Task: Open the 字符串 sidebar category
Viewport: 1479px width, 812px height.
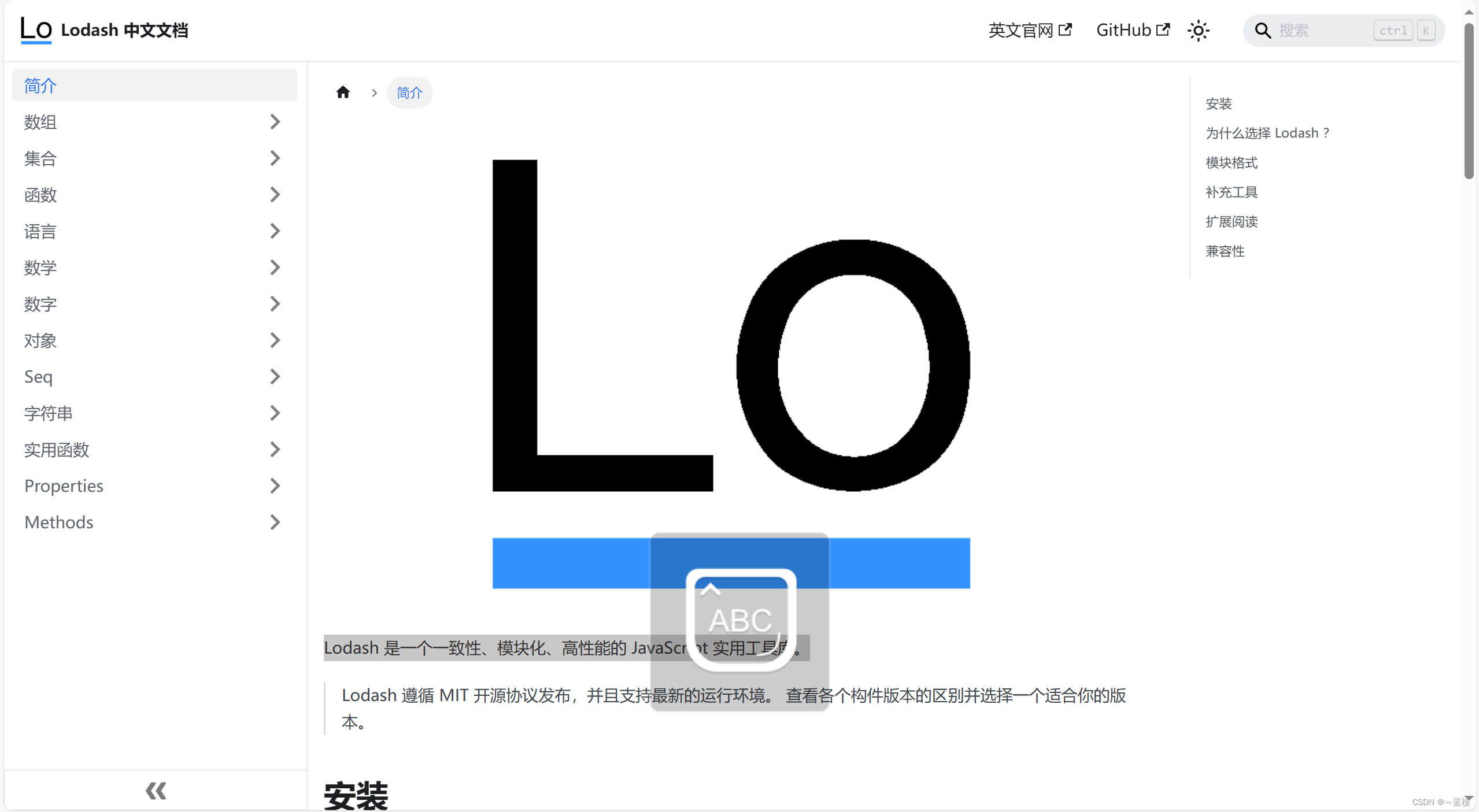Action: [x=49, y=413]
